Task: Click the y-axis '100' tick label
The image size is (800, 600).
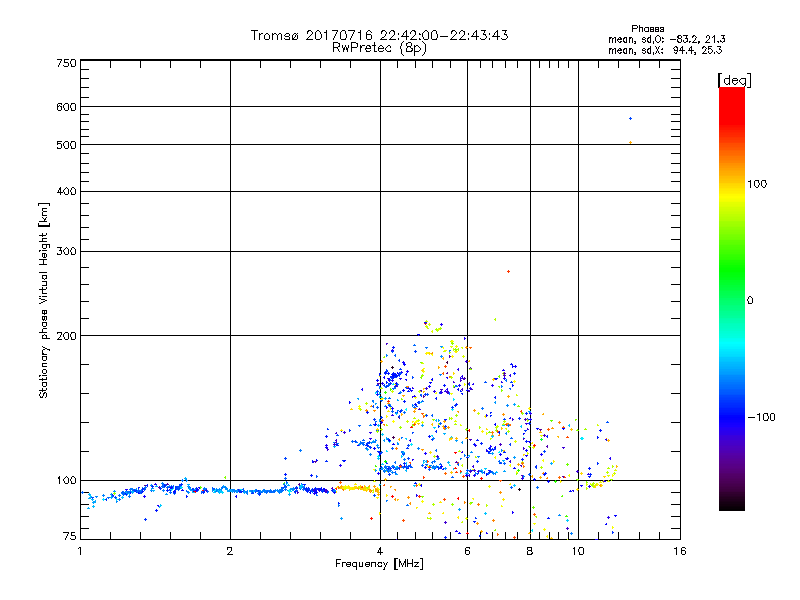Action: tap(66, 480)
